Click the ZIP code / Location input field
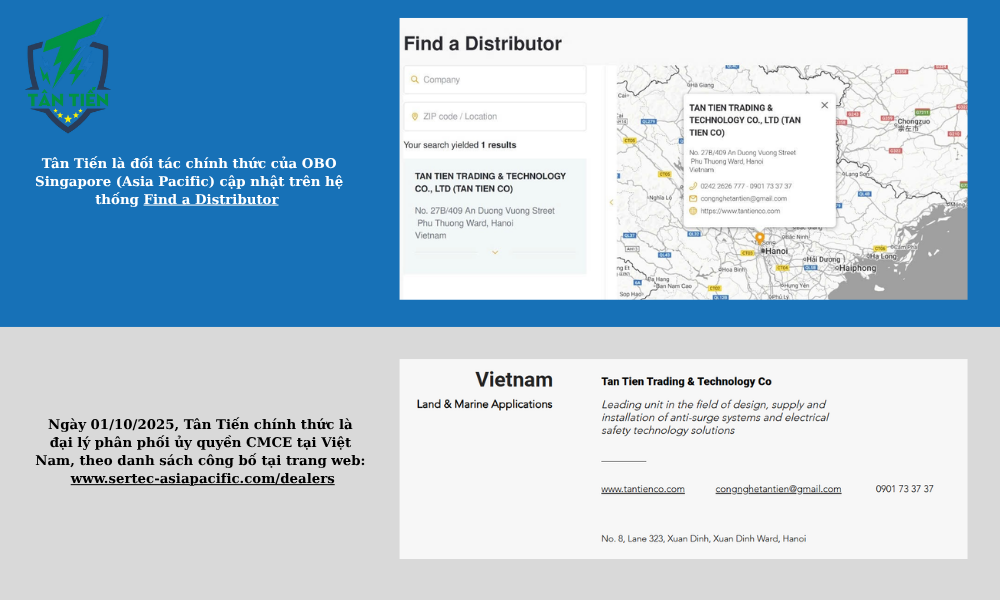Viewport: 1000px width, 600px height. pos(494,116)
